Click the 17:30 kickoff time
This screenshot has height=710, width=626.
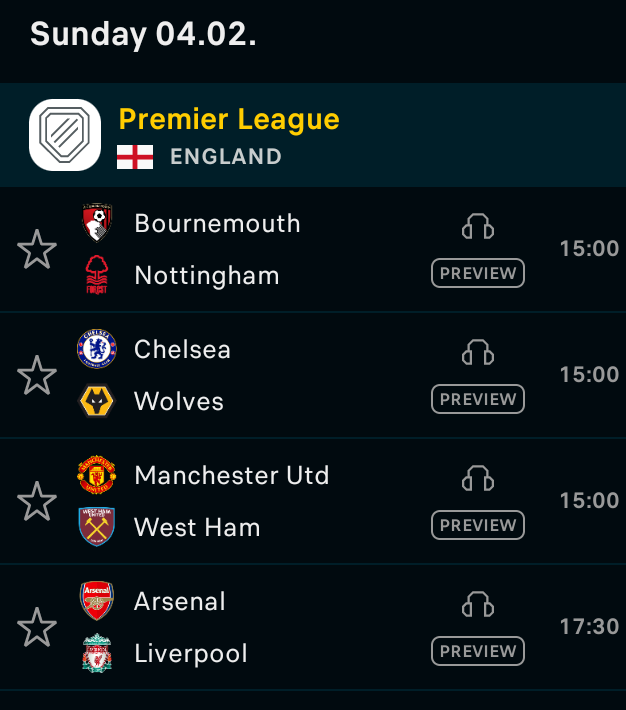pos(589,627)
